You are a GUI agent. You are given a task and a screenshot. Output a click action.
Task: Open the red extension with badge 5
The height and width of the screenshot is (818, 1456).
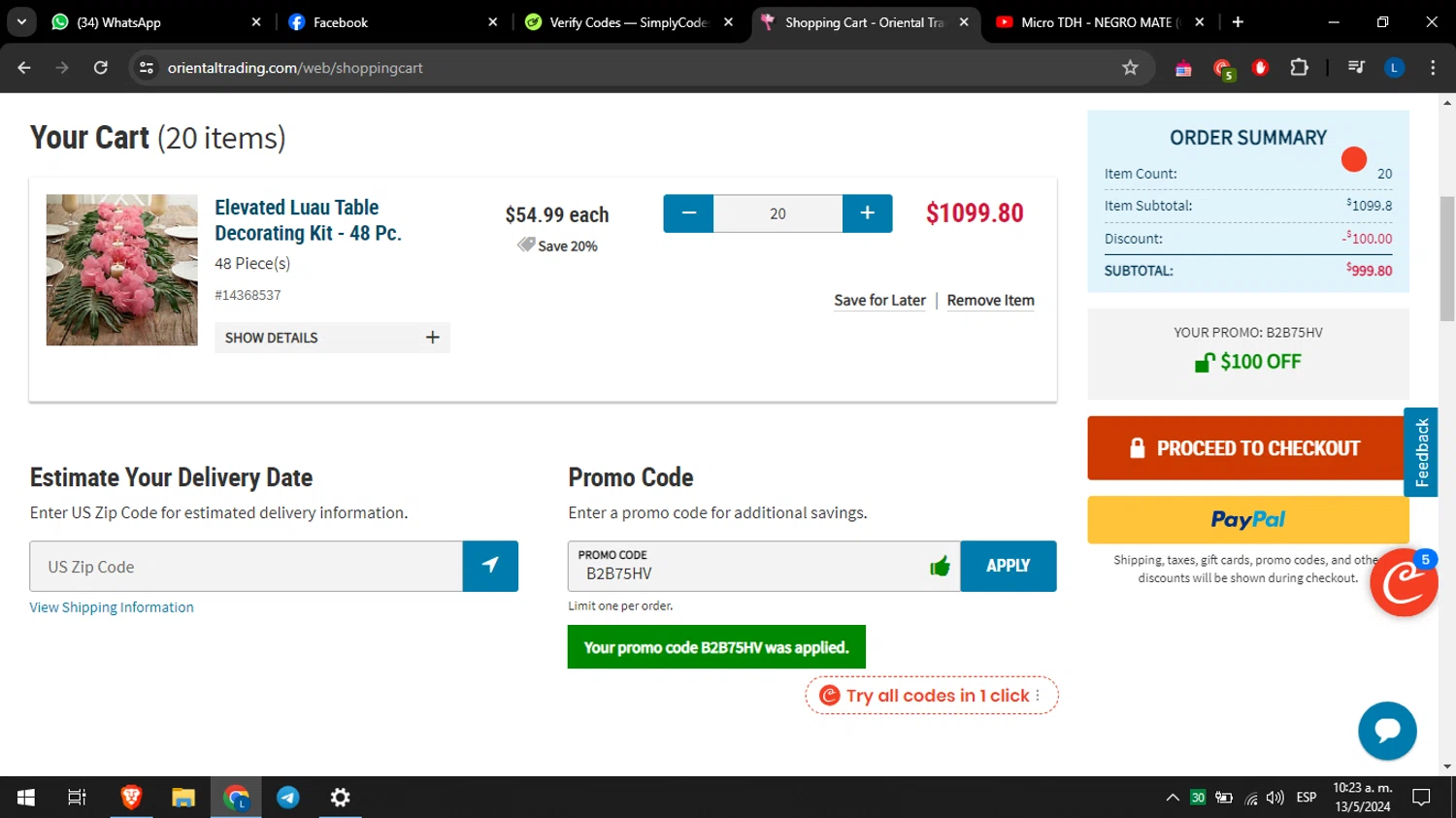[x=1222, y=68]
